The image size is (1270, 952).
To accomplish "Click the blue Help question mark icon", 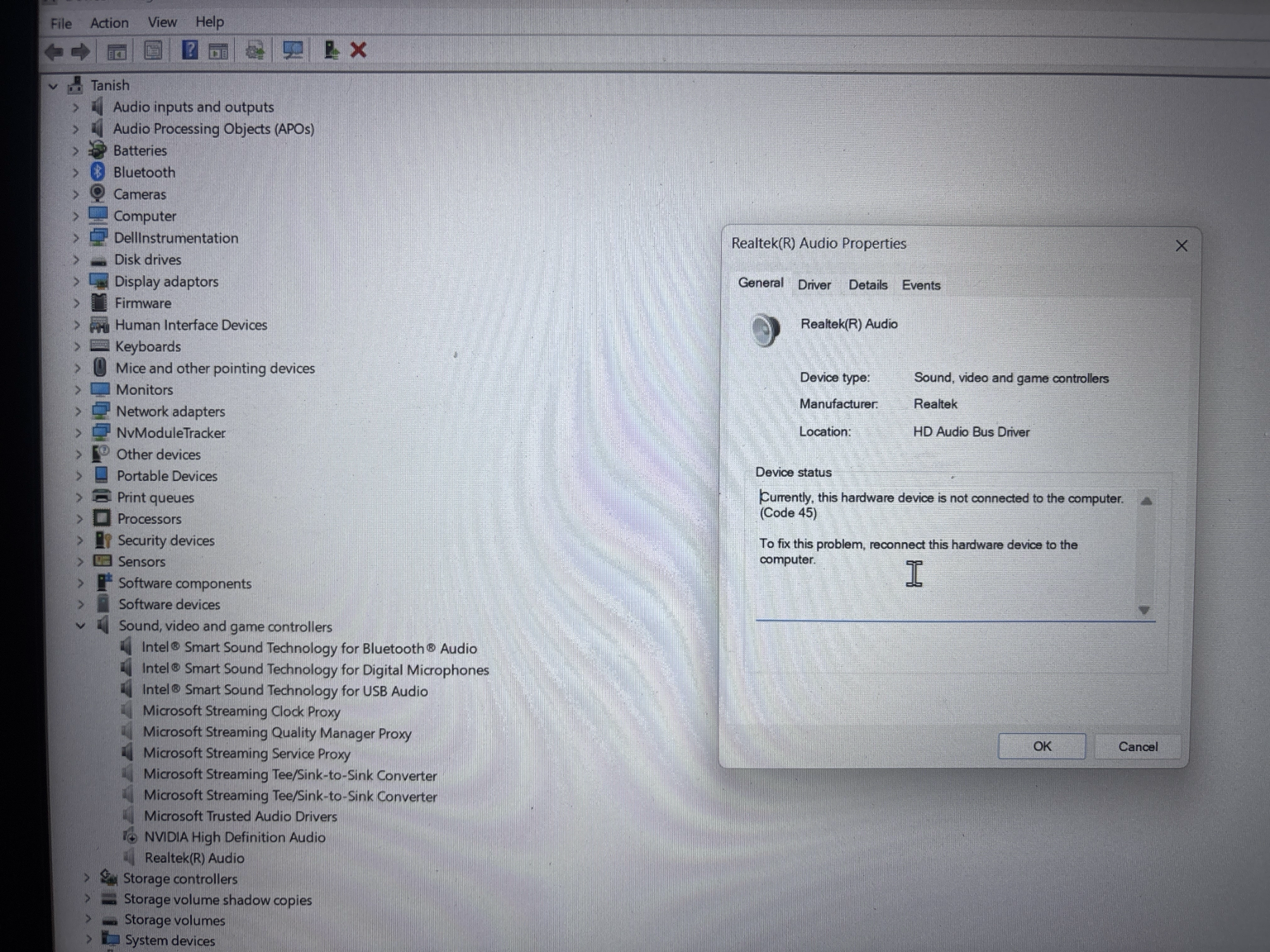I will click(x=189, y=50).
